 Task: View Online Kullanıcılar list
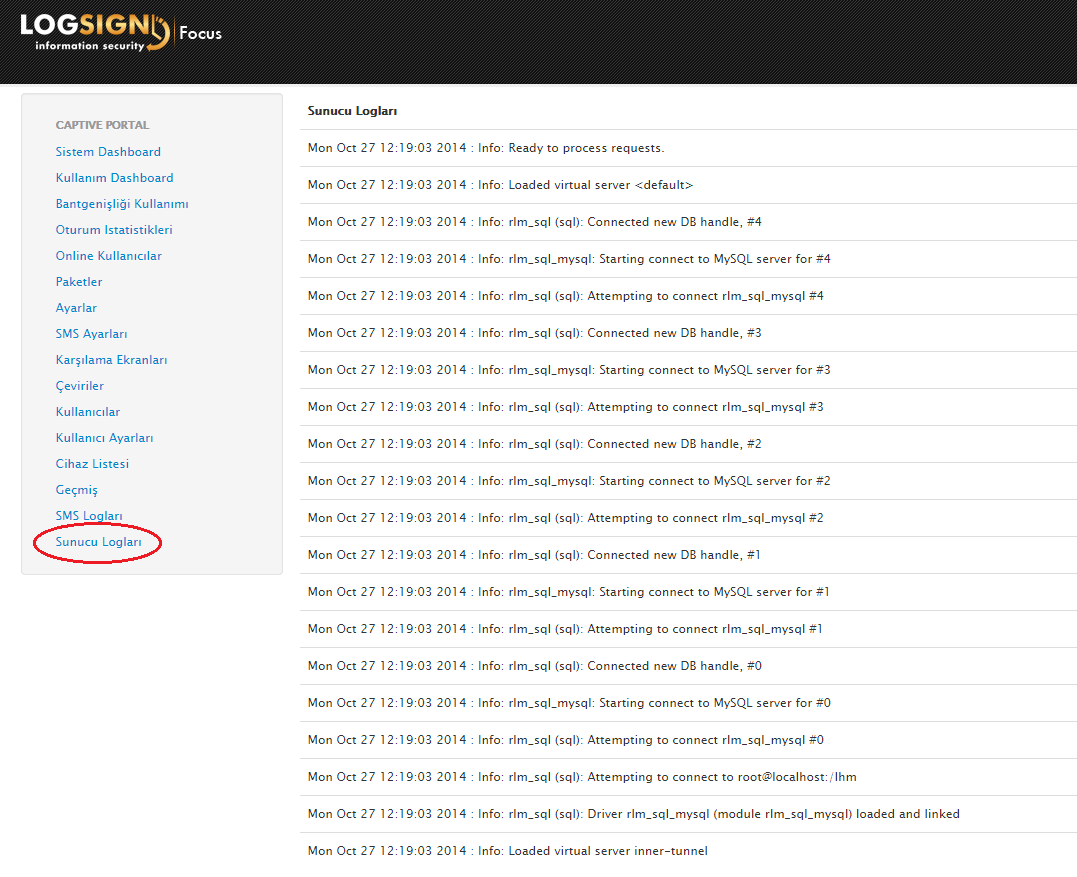pos(109,256)
